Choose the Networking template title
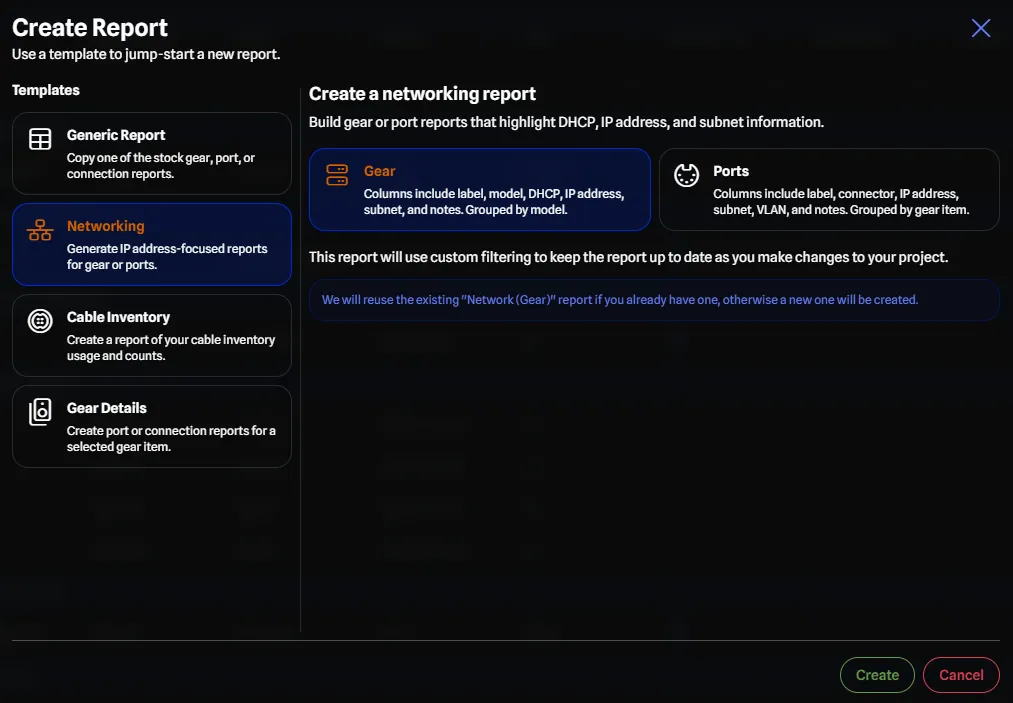The width and height of the screenshot is (1013, 703). coord(106,226)
